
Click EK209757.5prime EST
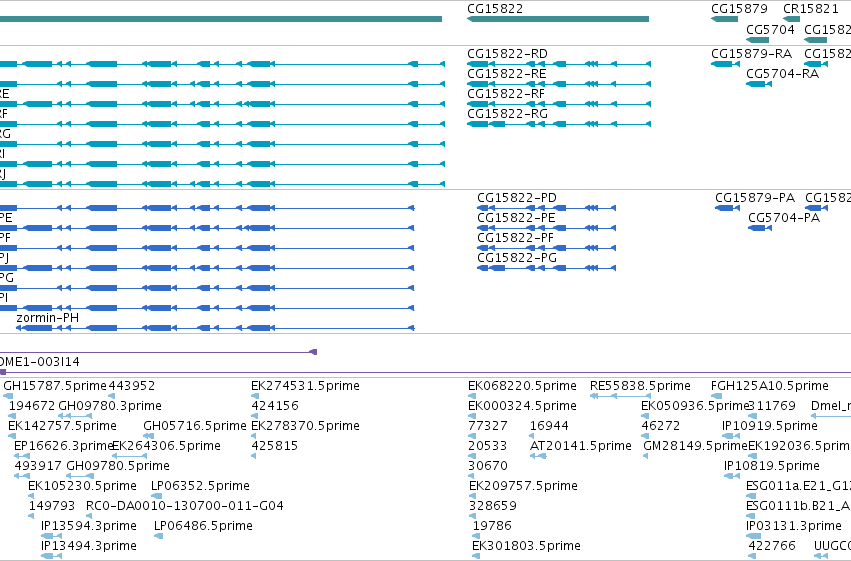tap(472, 496)
